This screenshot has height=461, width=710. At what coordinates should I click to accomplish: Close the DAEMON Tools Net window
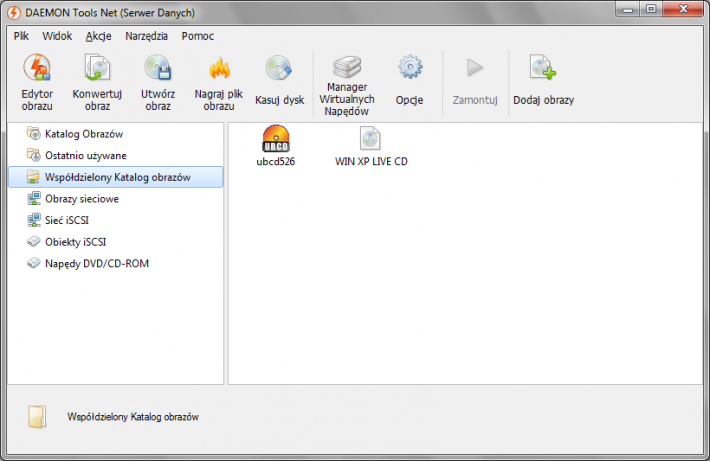click(x=684, y=9)
